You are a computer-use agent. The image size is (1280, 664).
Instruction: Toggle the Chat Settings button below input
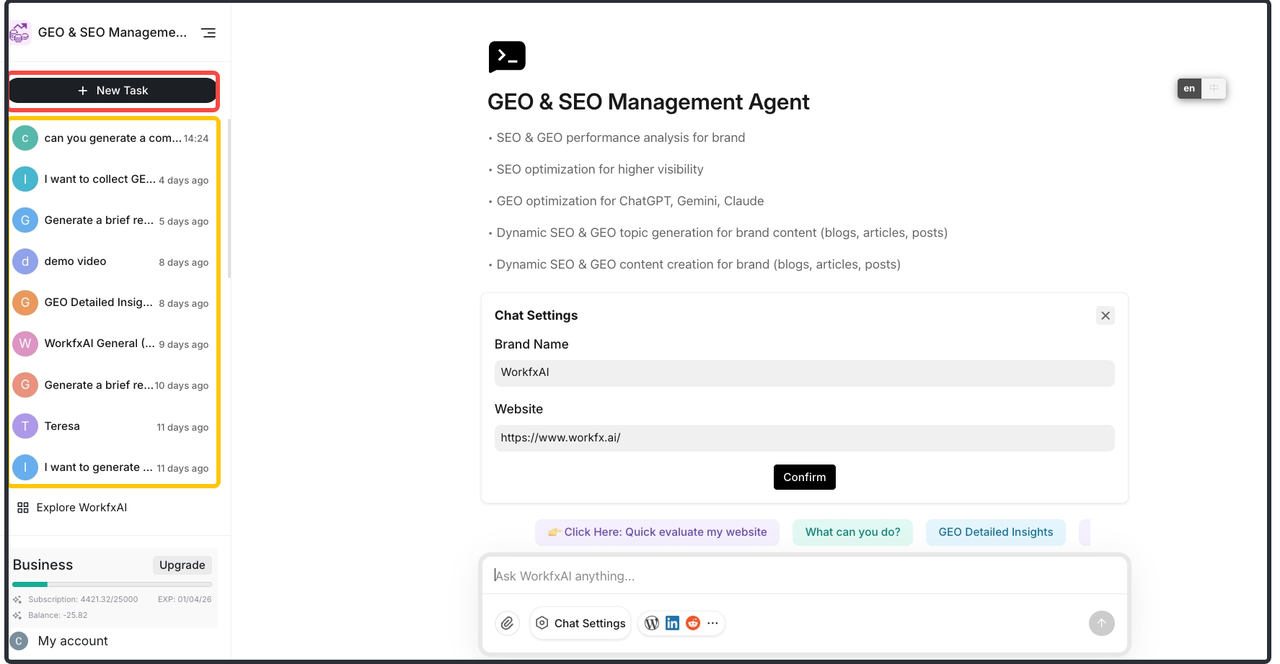tap(580, 623)
